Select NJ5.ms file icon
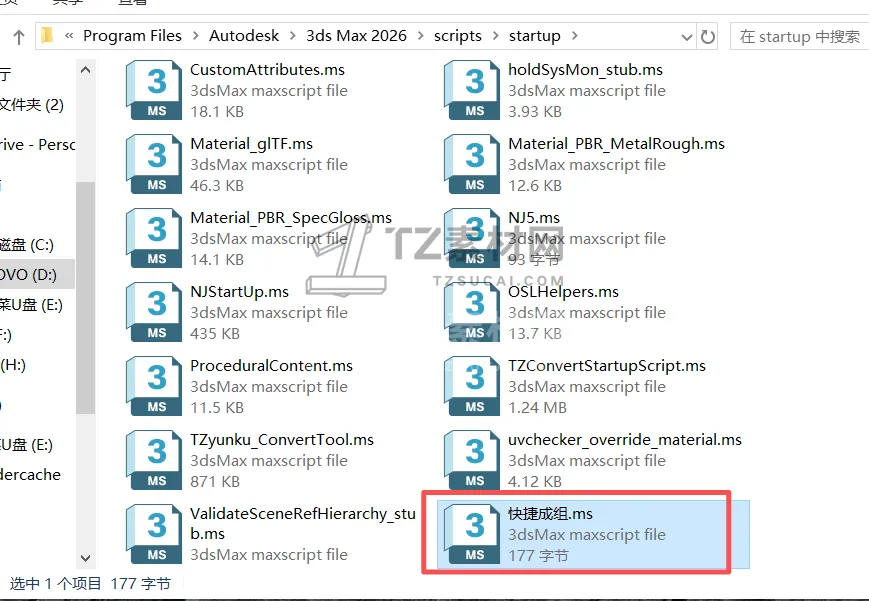This screenshot has width=869, height=601. click(x=473, y=238)
